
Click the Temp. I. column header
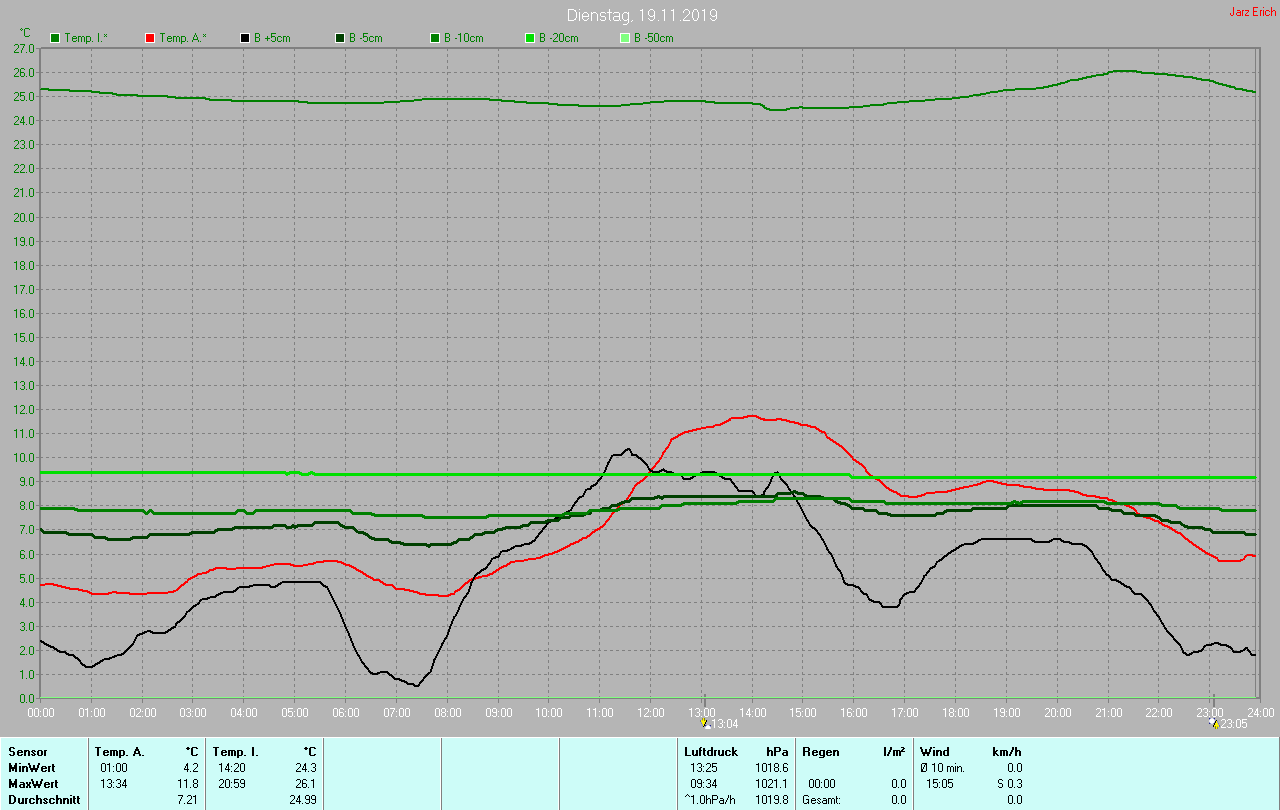click(x=236, y=751)
